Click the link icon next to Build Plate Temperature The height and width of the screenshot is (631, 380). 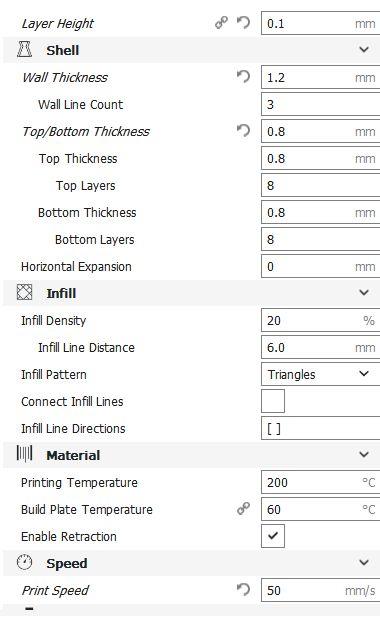[x=243, y=509]
